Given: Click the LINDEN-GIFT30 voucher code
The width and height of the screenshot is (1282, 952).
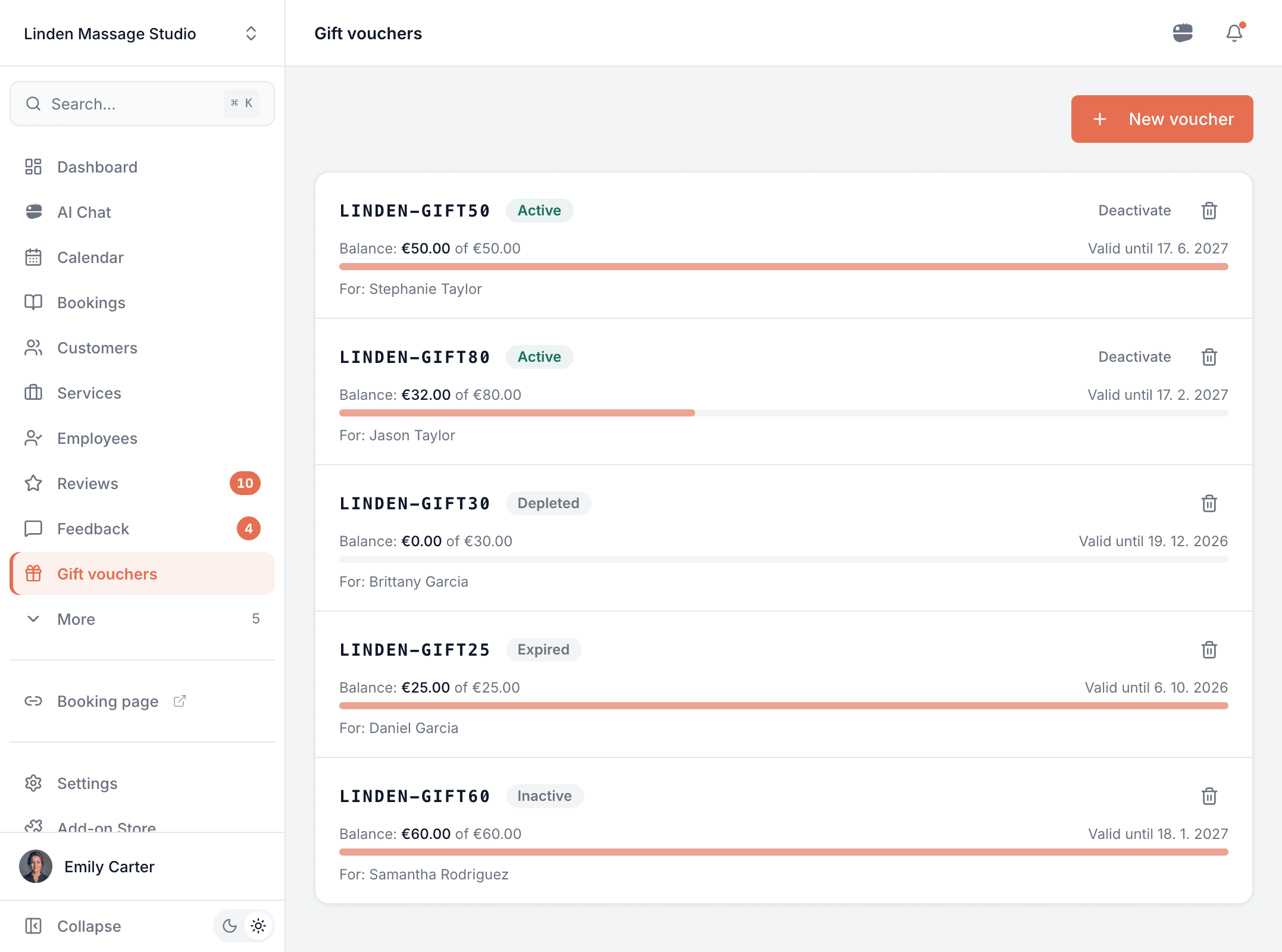Looking at the screenshot, I should [x=414, y=503].
